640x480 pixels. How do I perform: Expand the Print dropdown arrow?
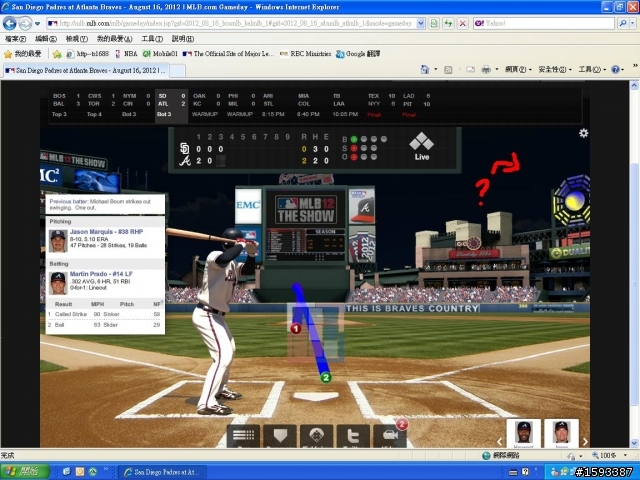point(497,70)
